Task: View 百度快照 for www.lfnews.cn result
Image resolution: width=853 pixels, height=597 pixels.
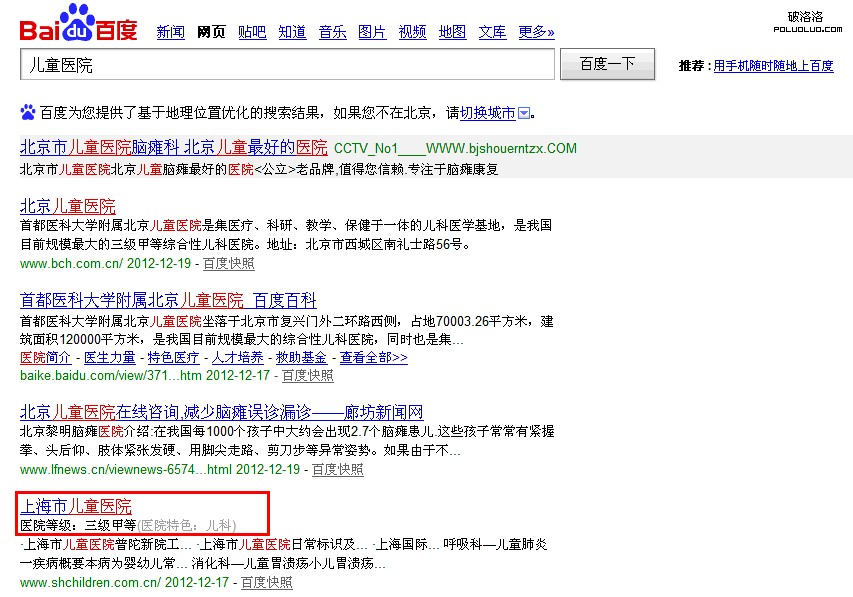Action: coord(337,470)
